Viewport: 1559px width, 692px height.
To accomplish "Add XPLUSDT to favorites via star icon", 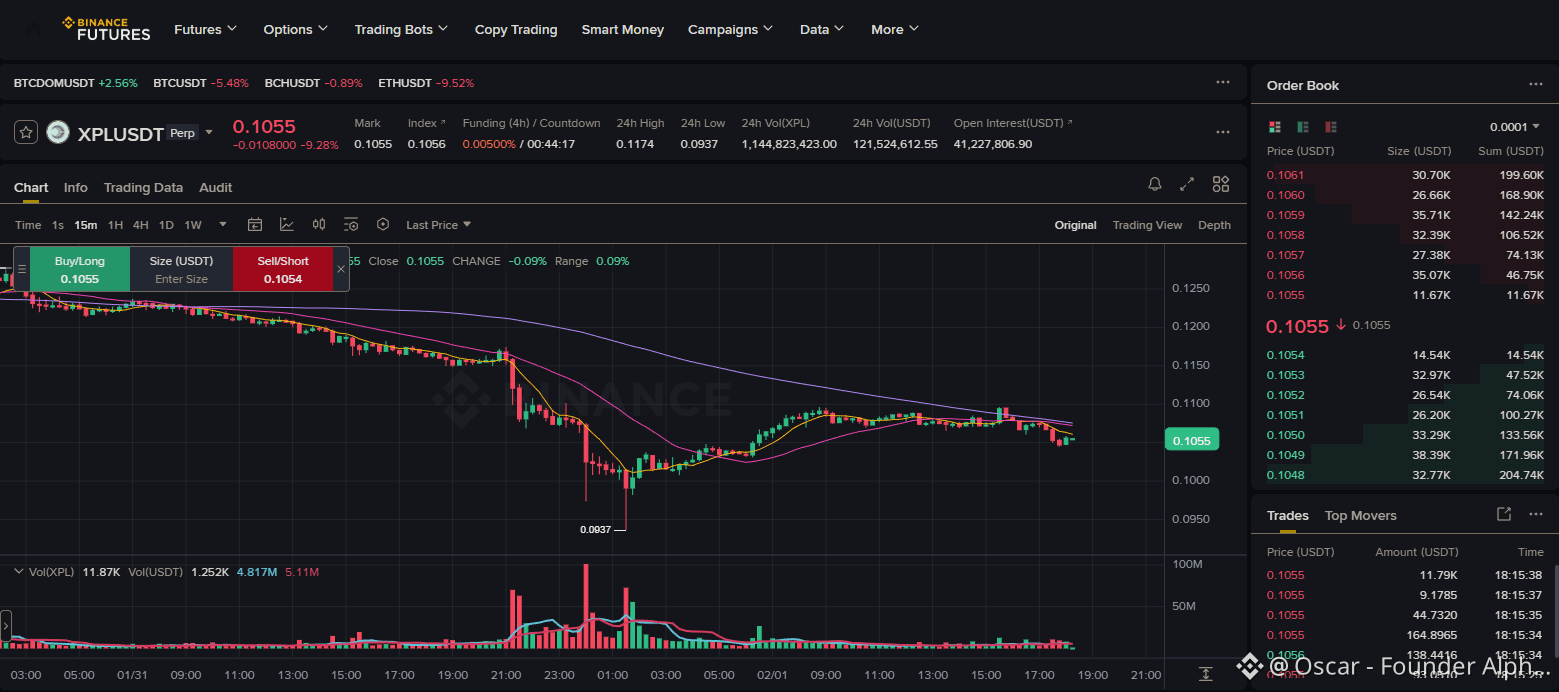I will (x=27, y=132).
